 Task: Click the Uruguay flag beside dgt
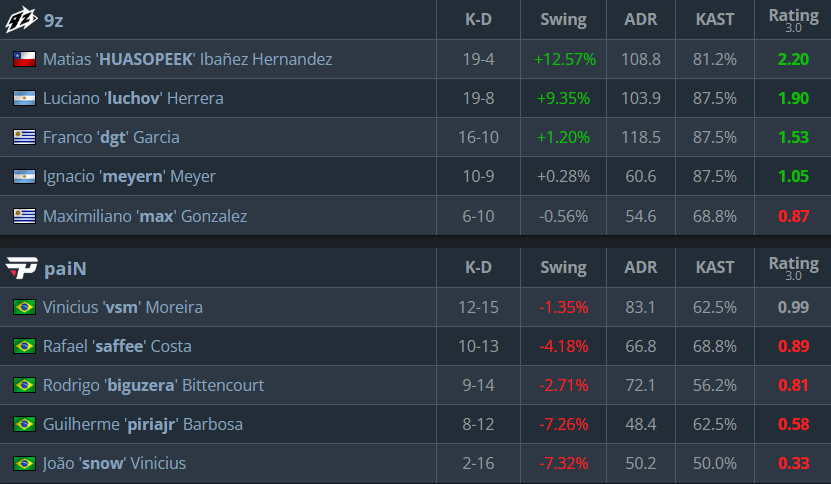[x=24, y=137]
